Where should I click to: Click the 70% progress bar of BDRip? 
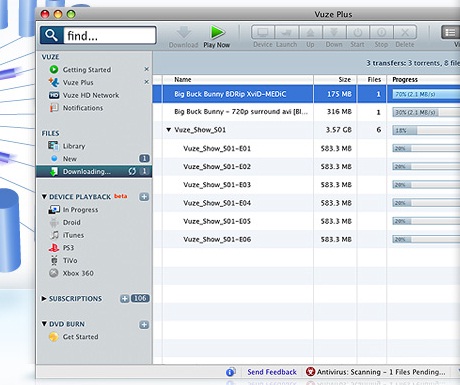pos(426,94)
